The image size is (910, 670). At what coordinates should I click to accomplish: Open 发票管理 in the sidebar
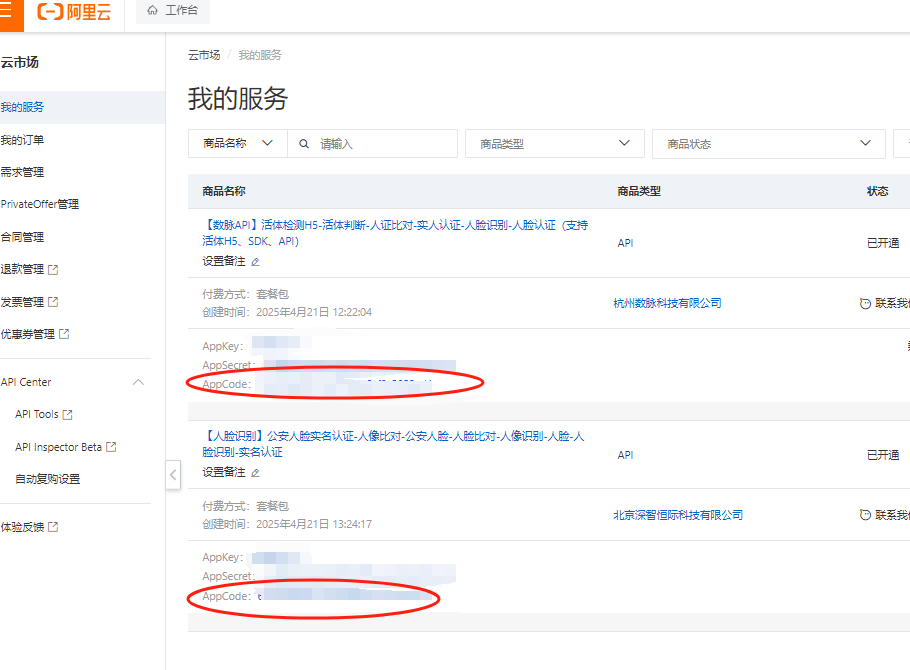point(22,302)
